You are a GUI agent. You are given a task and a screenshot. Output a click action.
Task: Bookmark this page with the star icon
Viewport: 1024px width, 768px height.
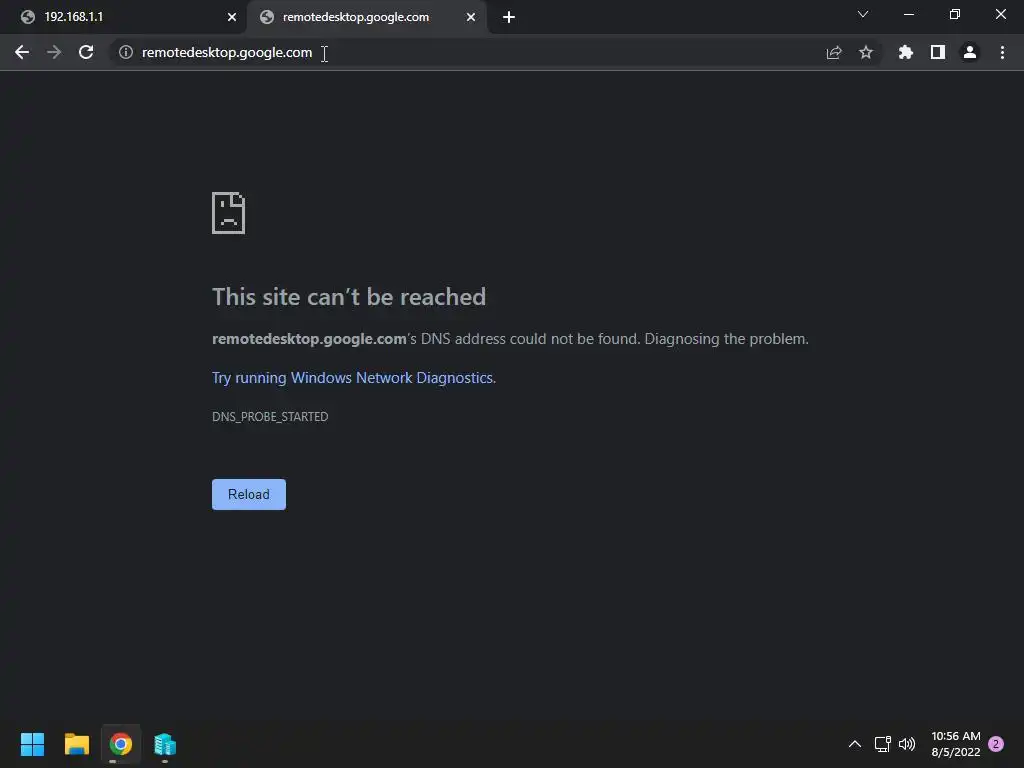(x=866, y=52)
